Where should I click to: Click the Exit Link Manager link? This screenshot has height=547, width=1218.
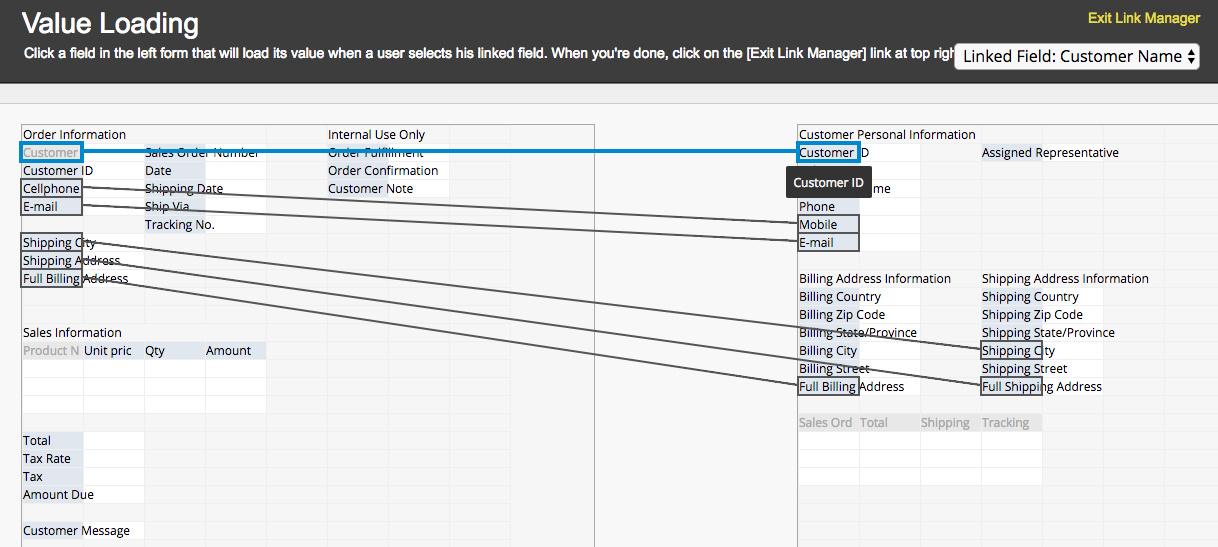tap(1143, 18)
